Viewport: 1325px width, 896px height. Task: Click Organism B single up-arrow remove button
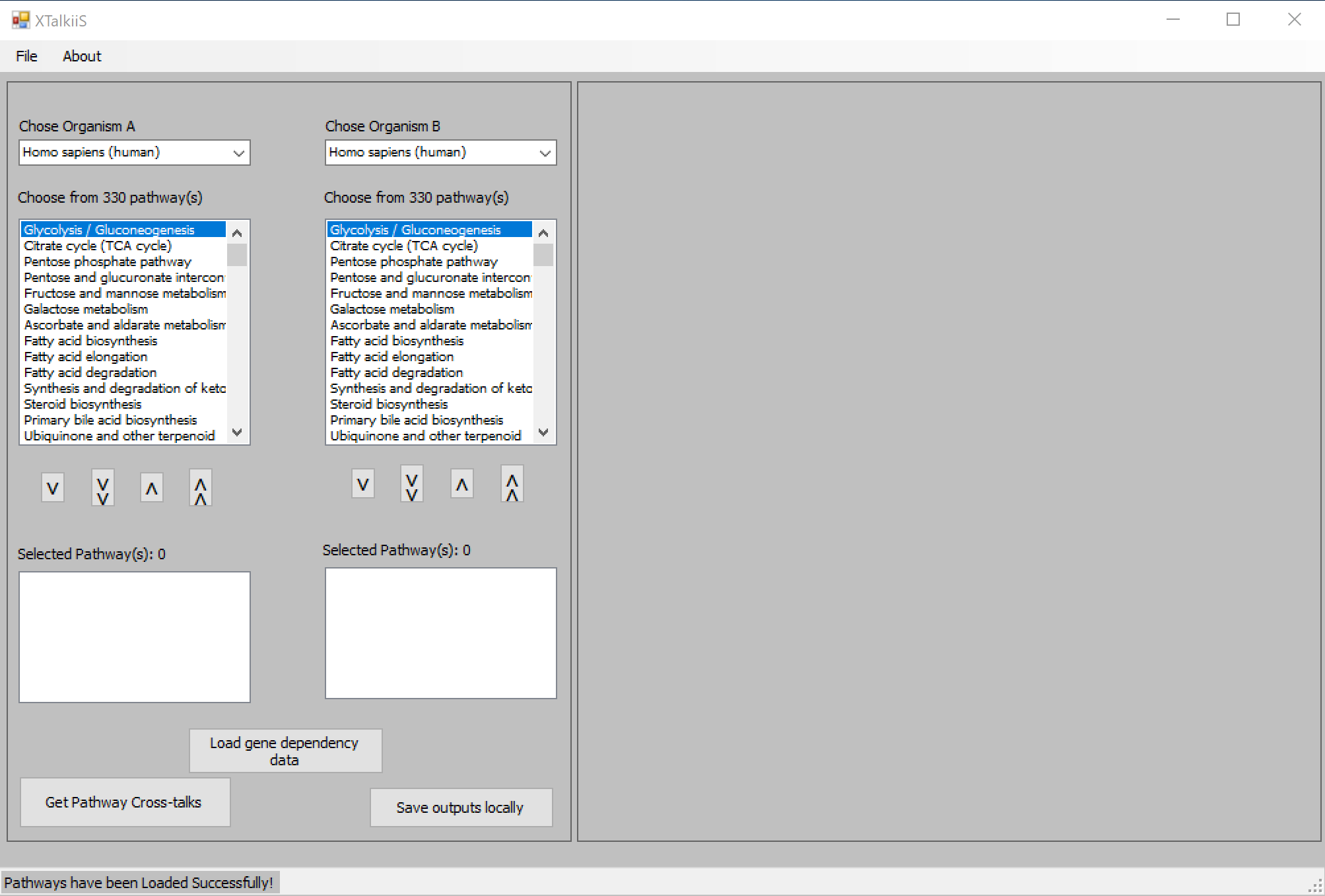tap(462, 485)
